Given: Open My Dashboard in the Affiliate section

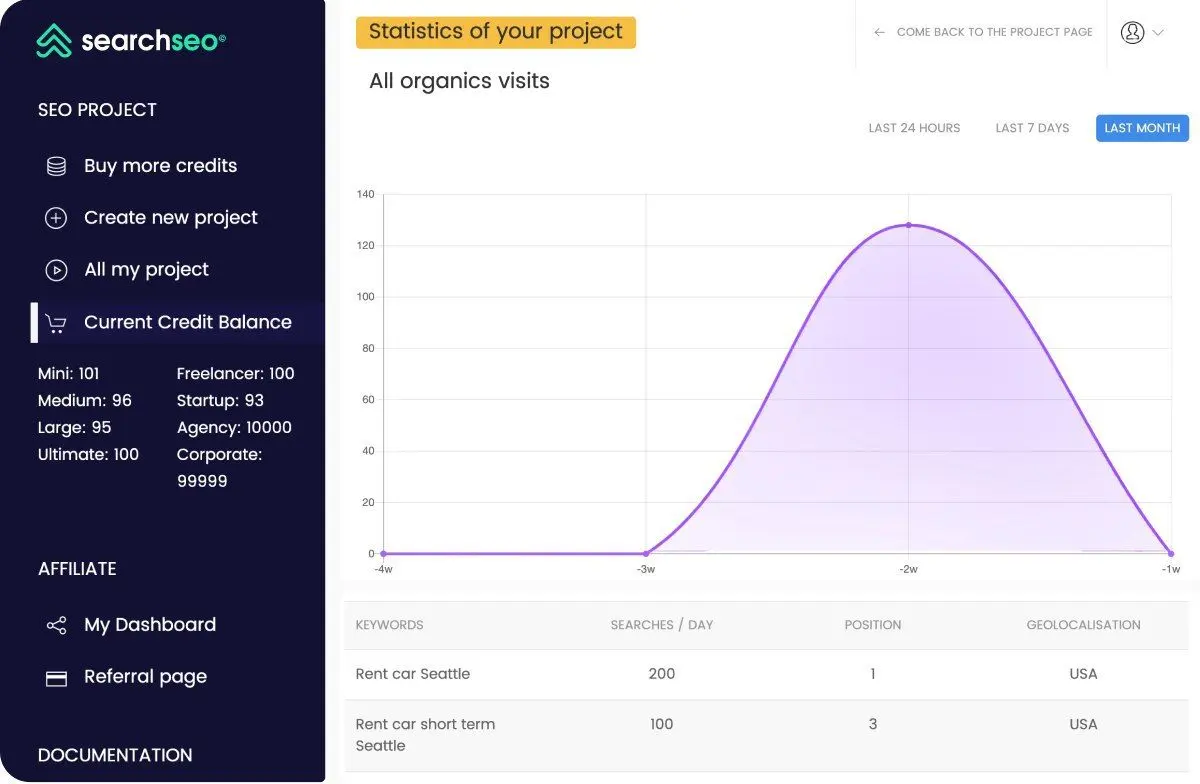Looking at the screenshot, I should tap(150, 625).
